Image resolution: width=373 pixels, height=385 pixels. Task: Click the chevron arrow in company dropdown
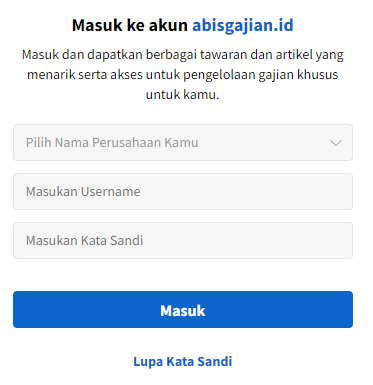(x=336, y=143)
